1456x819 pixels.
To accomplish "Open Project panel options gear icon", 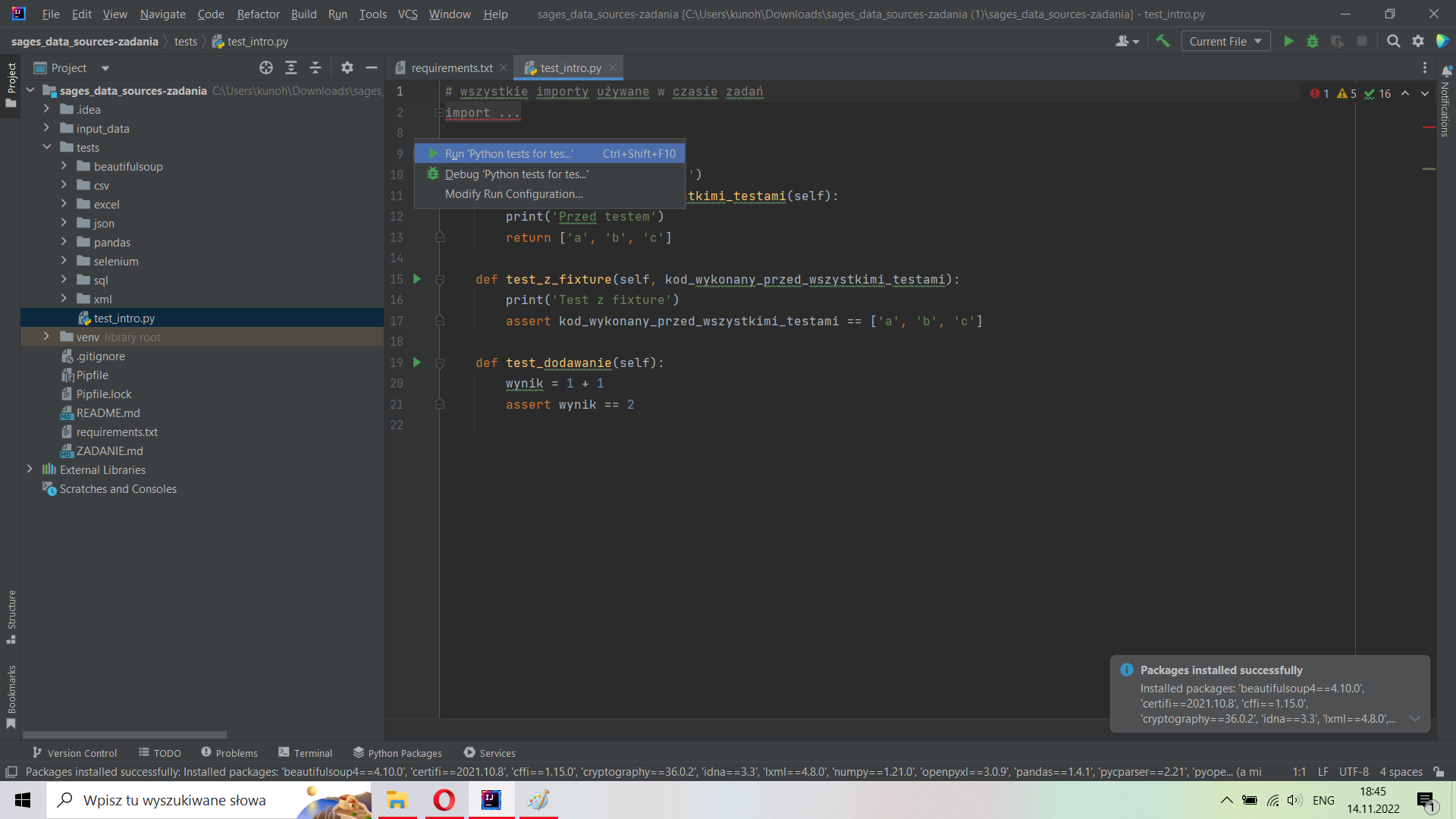I will [x=347, y=67].
